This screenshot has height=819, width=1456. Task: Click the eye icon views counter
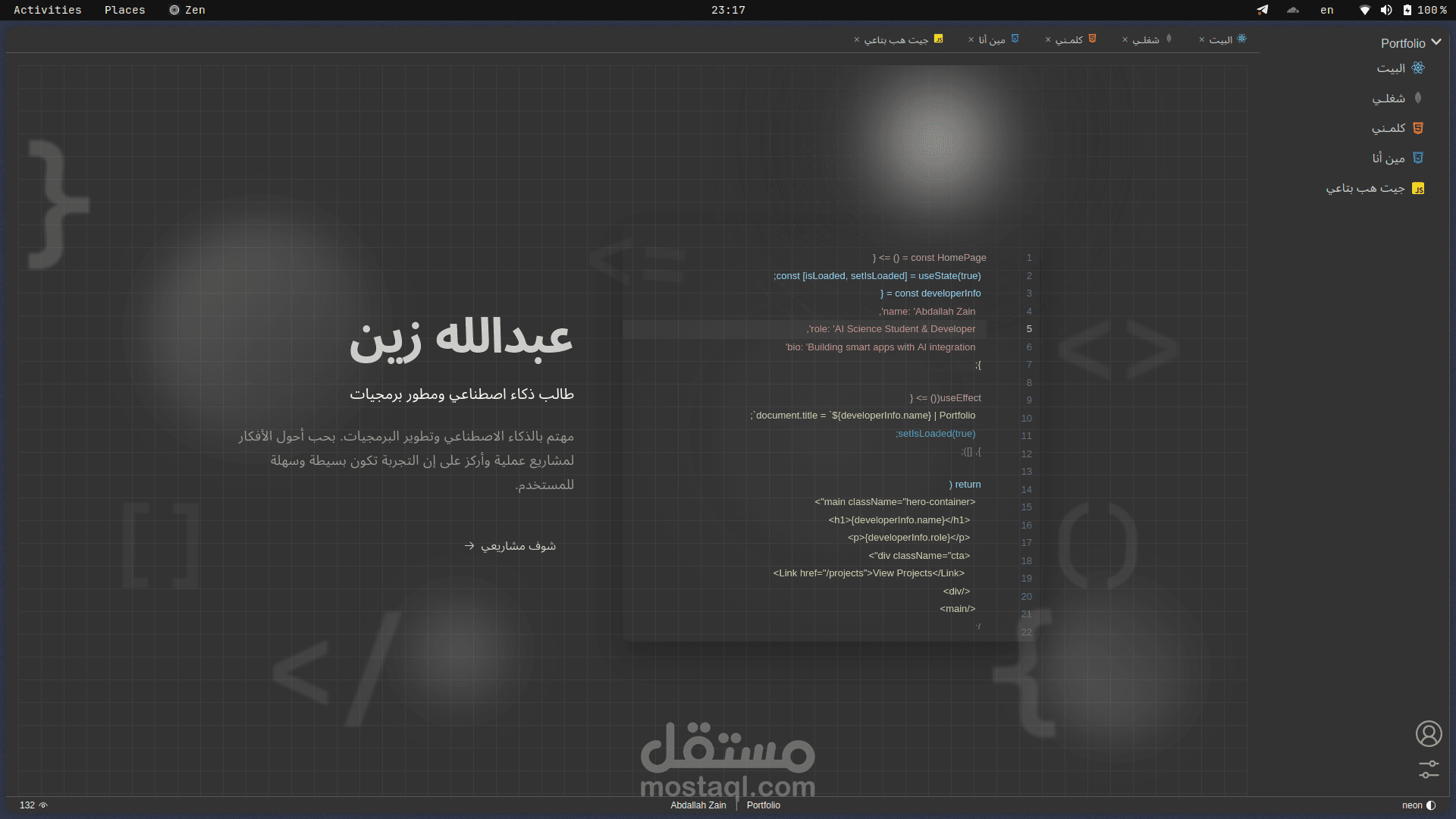pos(43,805)
